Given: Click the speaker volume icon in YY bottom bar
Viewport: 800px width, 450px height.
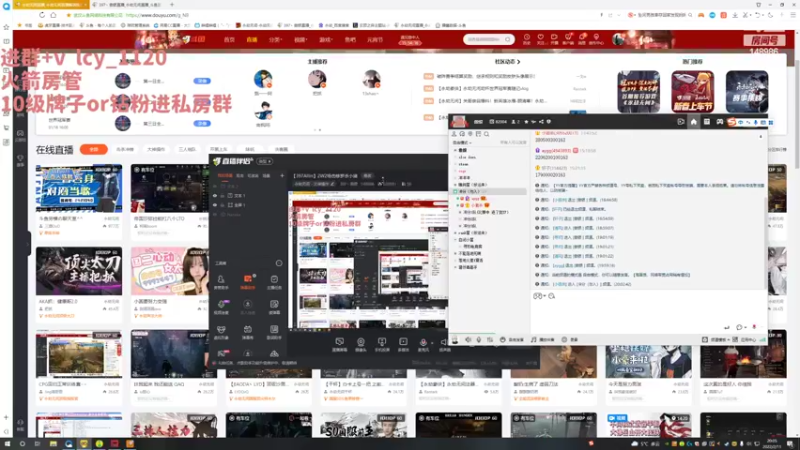Looking at the screenshot, I should [x=468, y=340].
